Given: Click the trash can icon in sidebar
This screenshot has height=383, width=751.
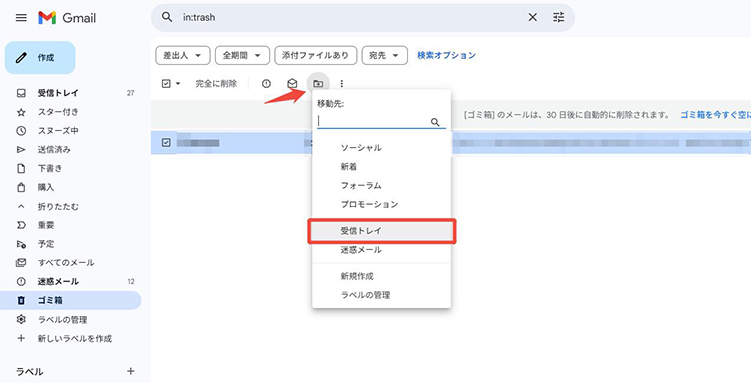Looking at the screenshot, I should pyautogui.click(x=21, y=301).
